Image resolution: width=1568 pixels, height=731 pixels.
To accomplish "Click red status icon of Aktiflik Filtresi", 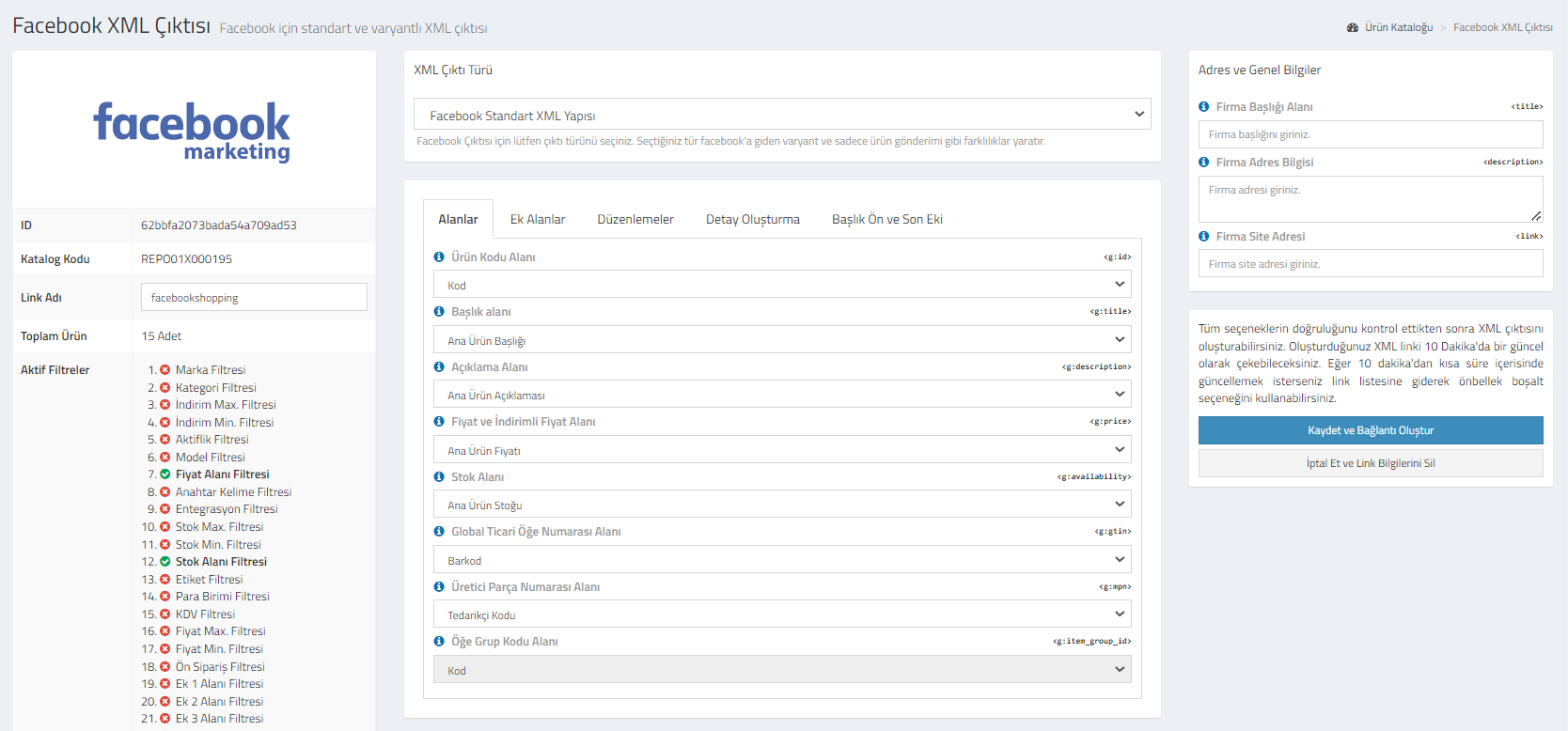I will 165,439.
